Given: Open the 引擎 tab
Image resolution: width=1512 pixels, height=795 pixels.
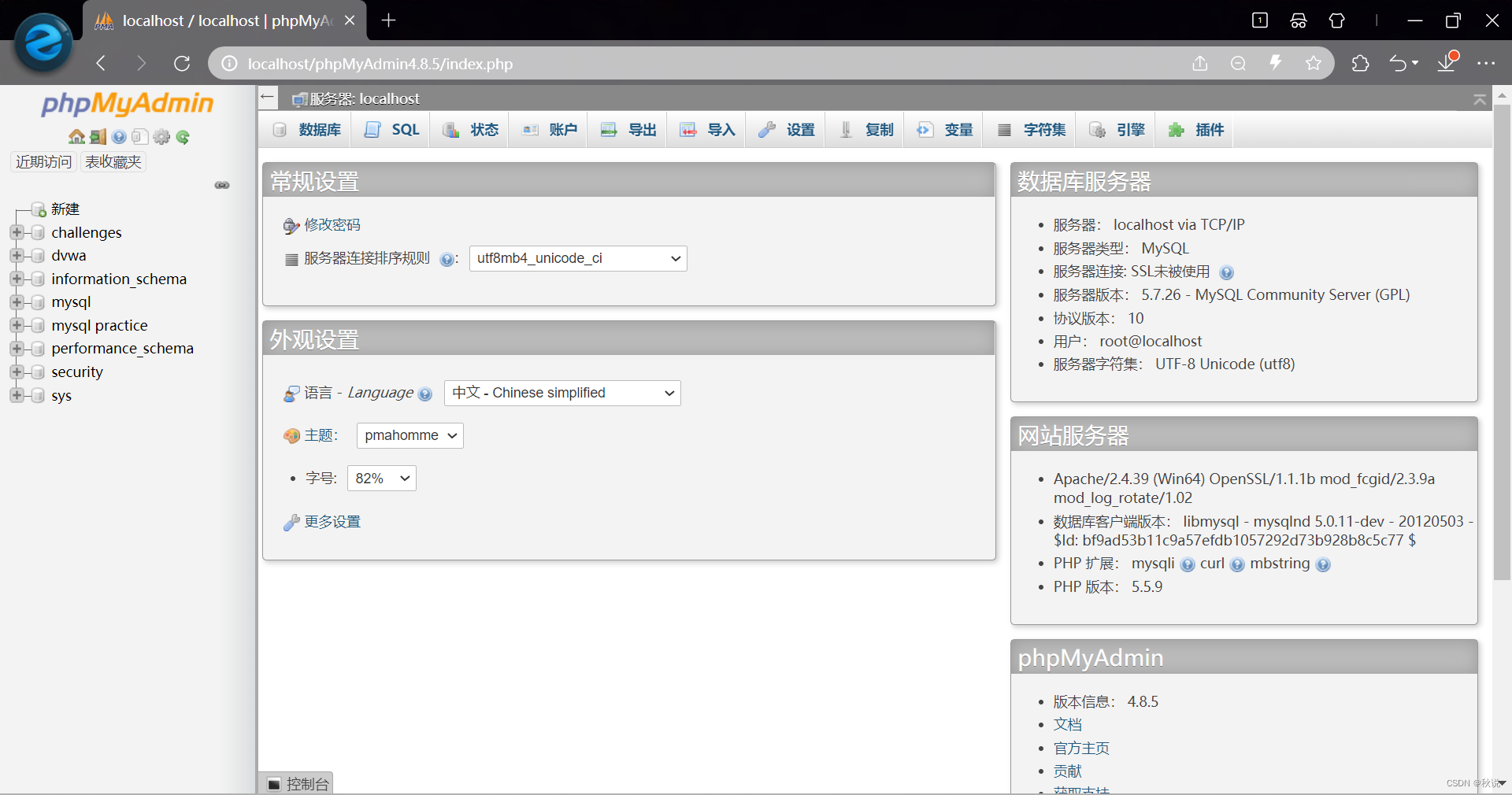Looking at the screenshot, I should [x=1117, y=130].
